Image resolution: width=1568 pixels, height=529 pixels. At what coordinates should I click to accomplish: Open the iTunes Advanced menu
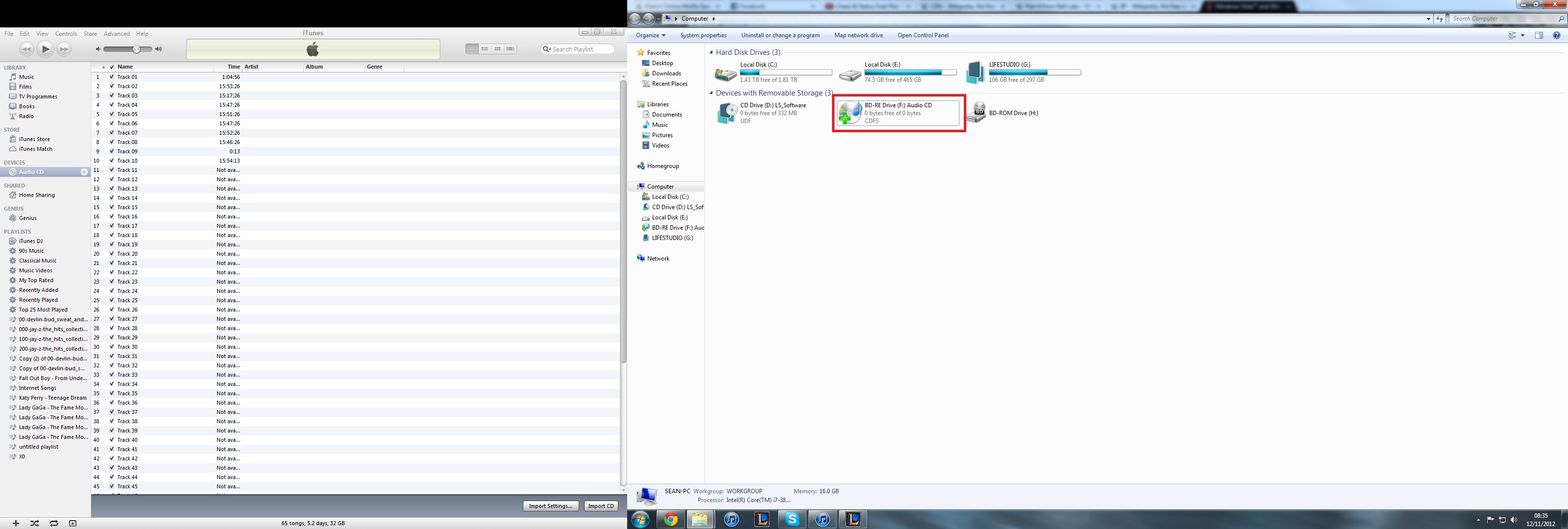(x=116, y=34)
